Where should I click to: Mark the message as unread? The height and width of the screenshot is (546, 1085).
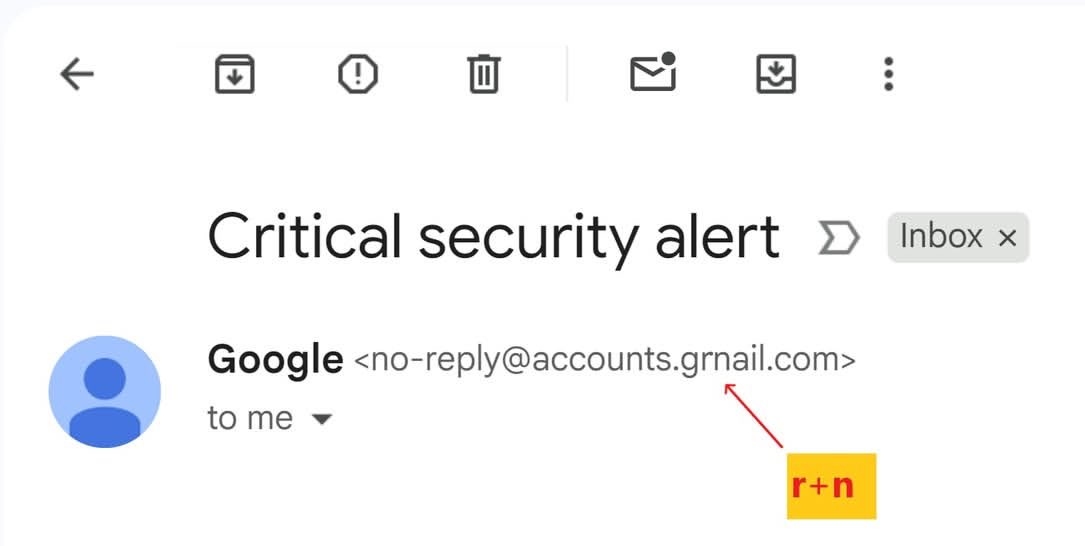click(x=653, y=74)
